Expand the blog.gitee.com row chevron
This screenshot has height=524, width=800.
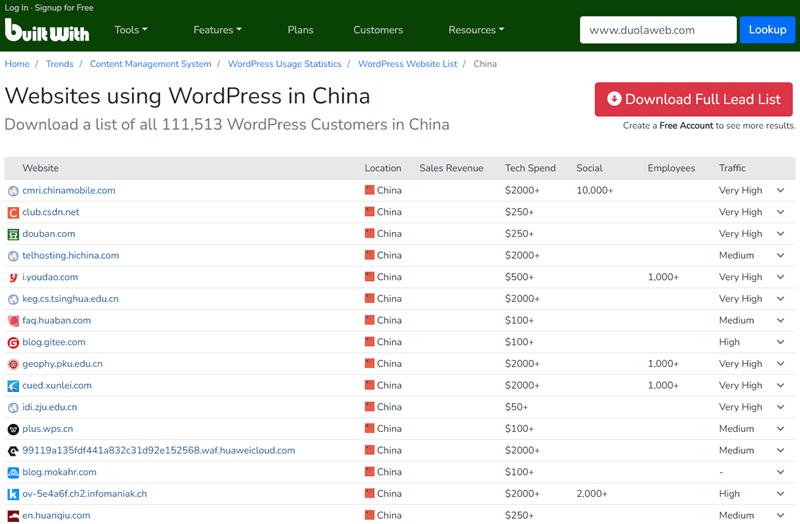point(781,342)
